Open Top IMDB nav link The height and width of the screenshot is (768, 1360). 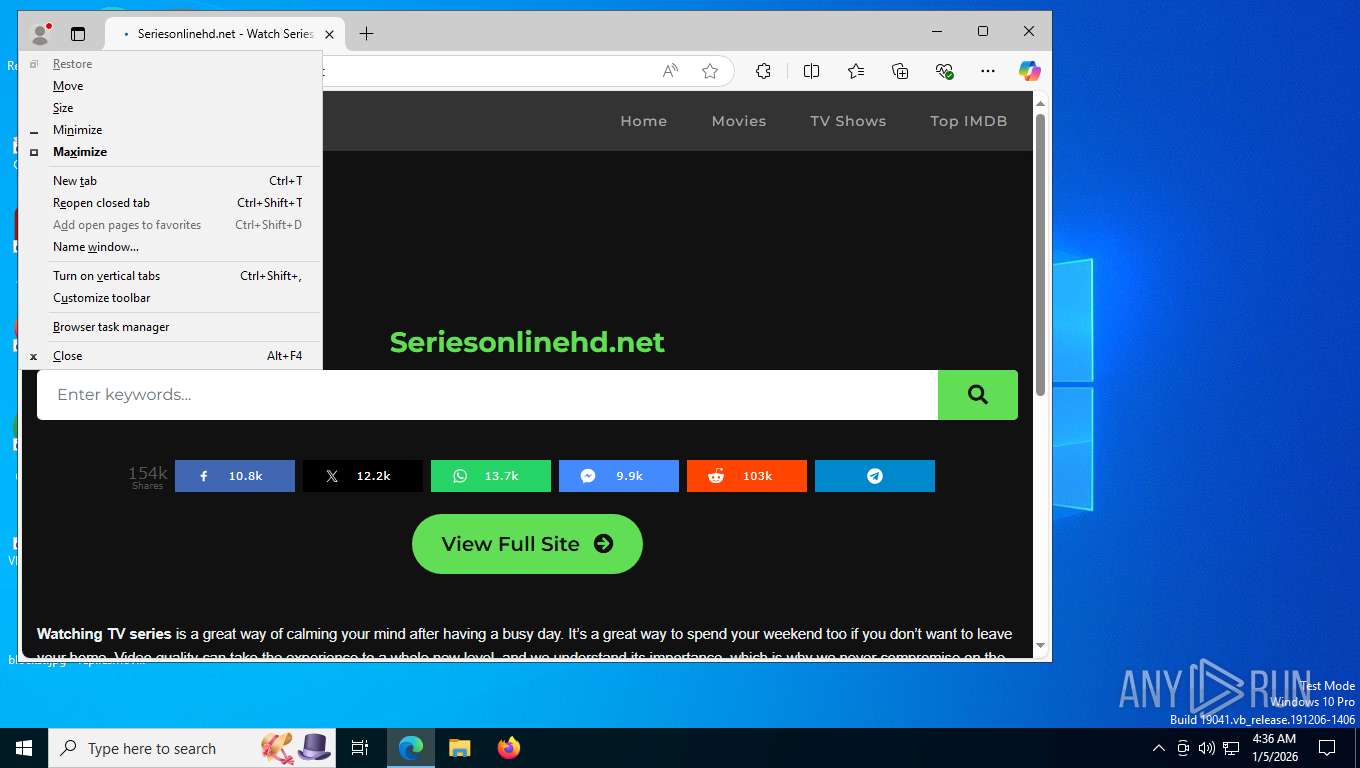click(x=968, y=121)
